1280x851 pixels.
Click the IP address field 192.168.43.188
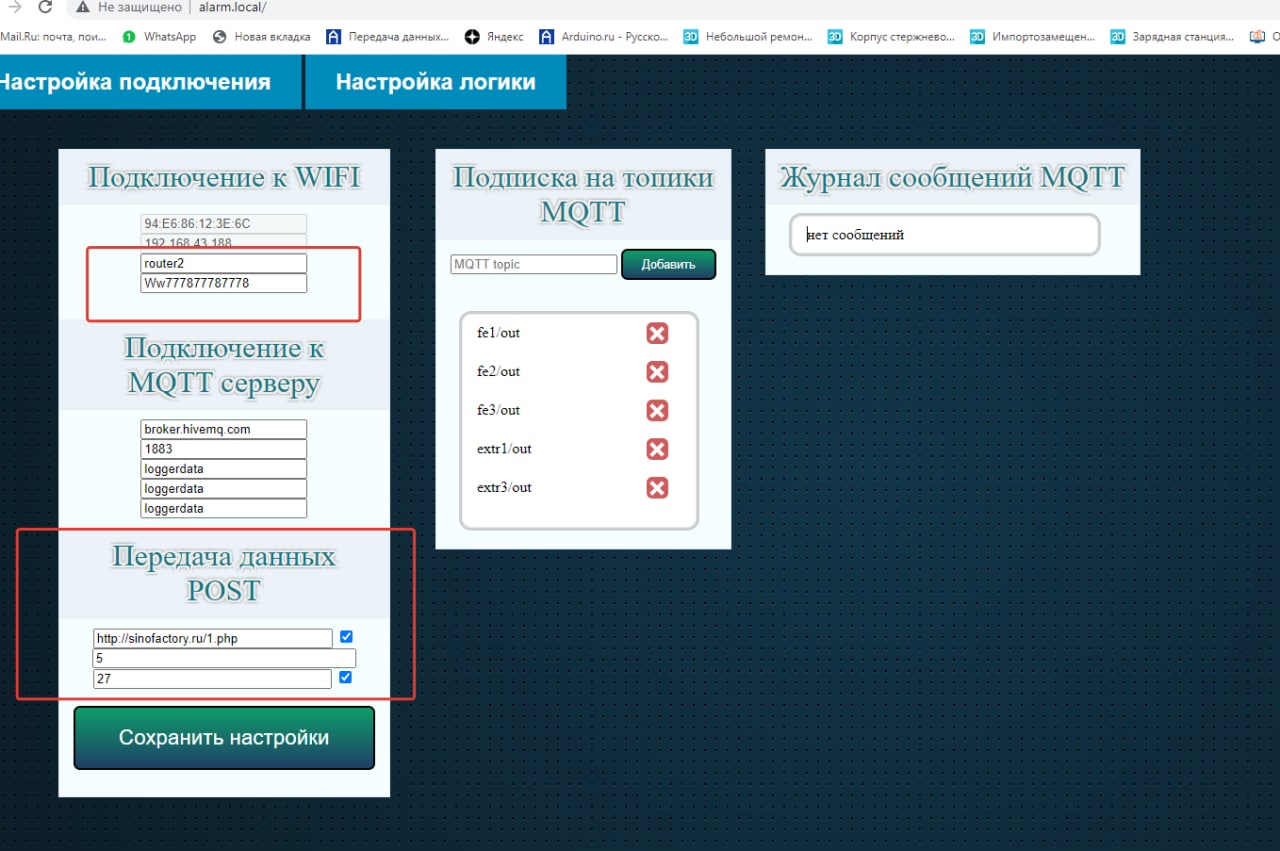224,243
